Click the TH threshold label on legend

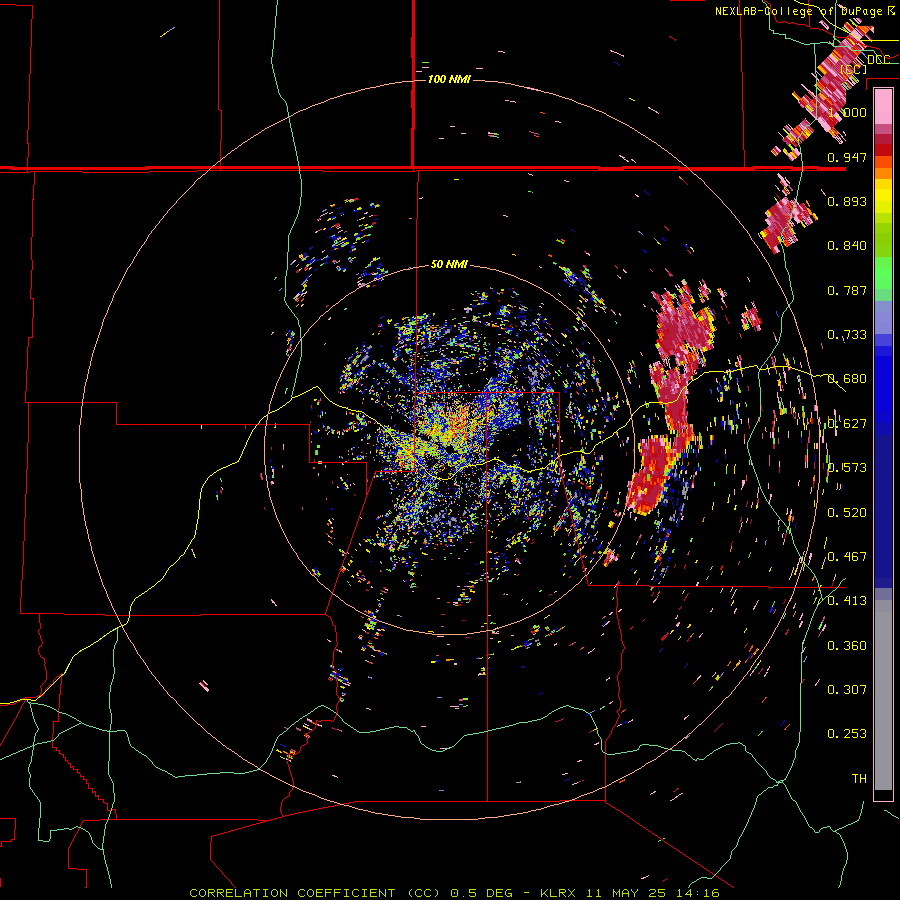pos(859,778)
